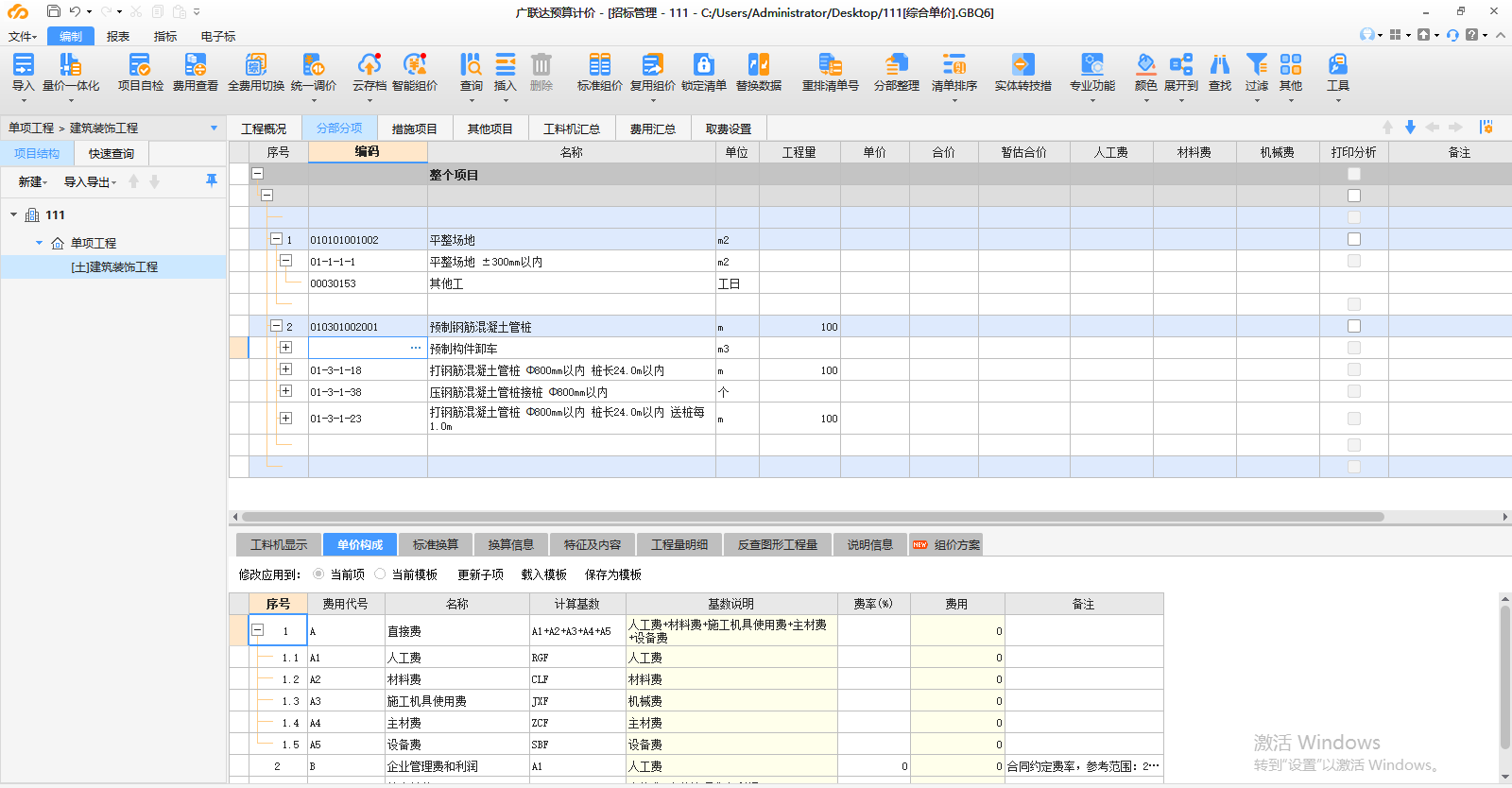The width and height of the screenshot is (1512, 788).
Task: Switch to 指标 ribbon tab
Action: (x=165, y=37)
